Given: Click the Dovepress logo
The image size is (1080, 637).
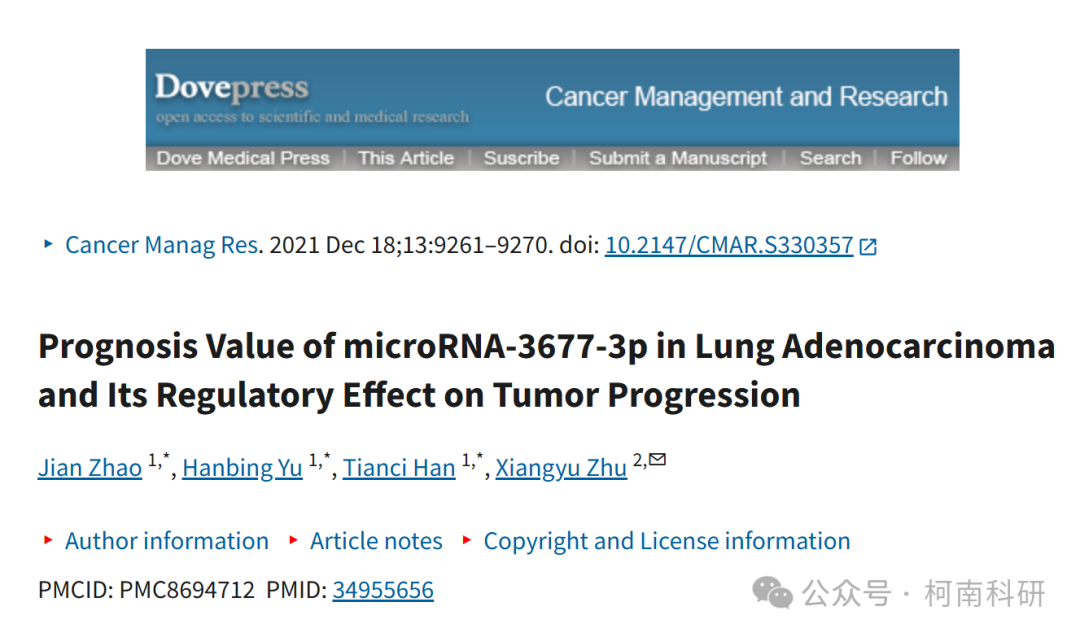Looking at the screenshot, I should (231, 89).
